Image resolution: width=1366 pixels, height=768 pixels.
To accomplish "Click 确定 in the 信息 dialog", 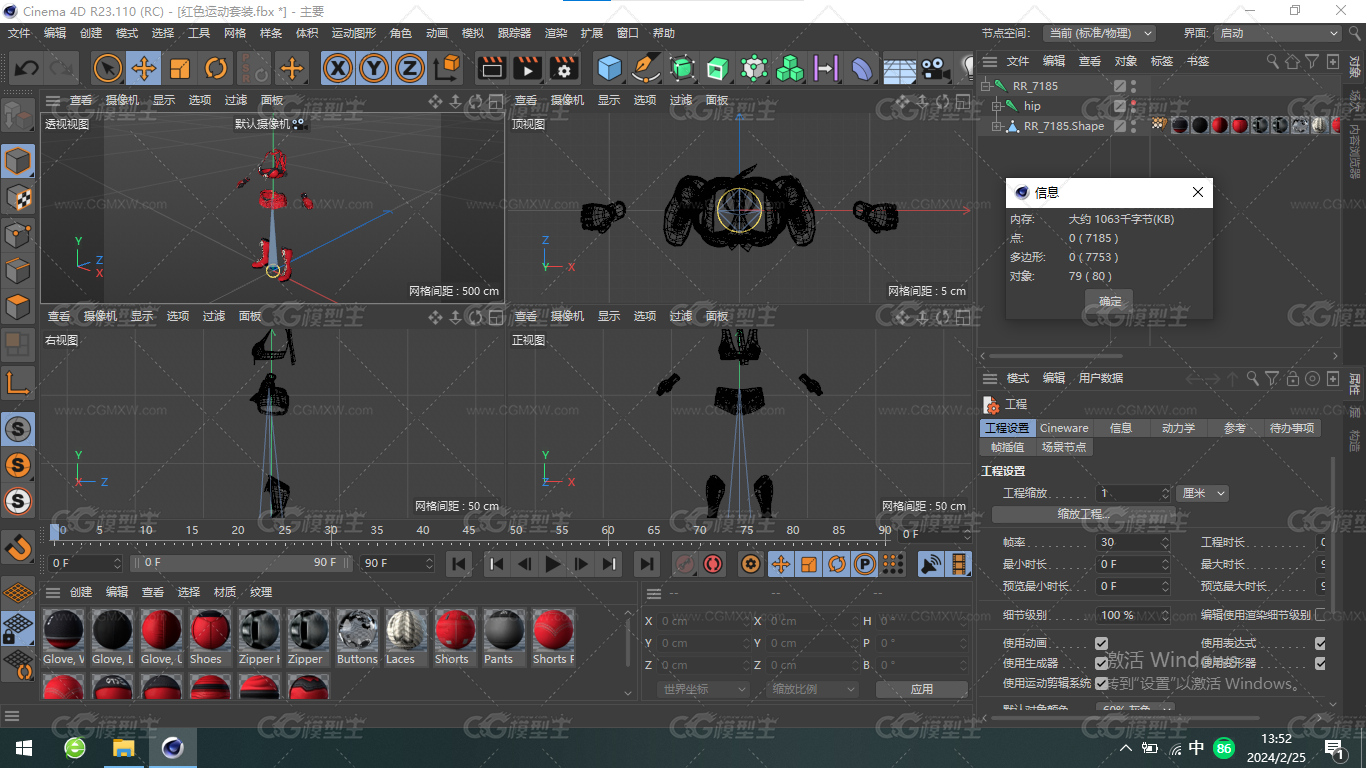I will click(1110, 301).
